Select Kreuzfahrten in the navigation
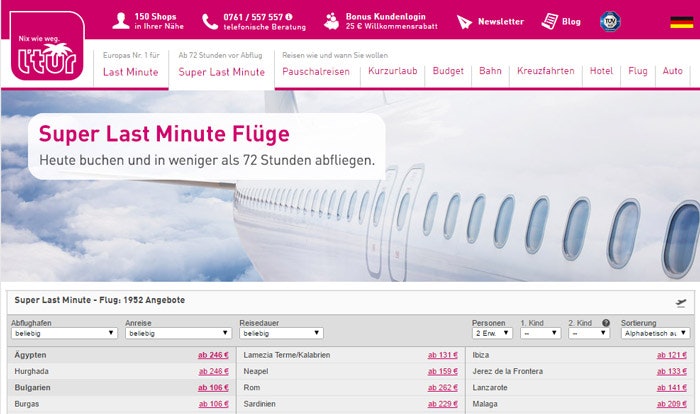The height and width of the screenshot is (414, 700). coord(546,71)
